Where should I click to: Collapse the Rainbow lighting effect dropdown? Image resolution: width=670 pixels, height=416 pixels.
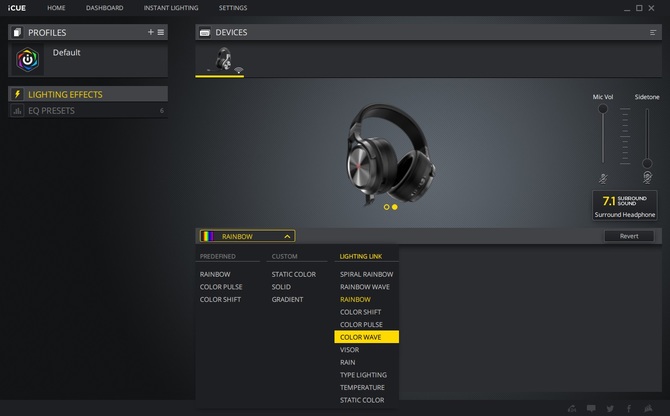pyautogui.click(x=288, y=236)
